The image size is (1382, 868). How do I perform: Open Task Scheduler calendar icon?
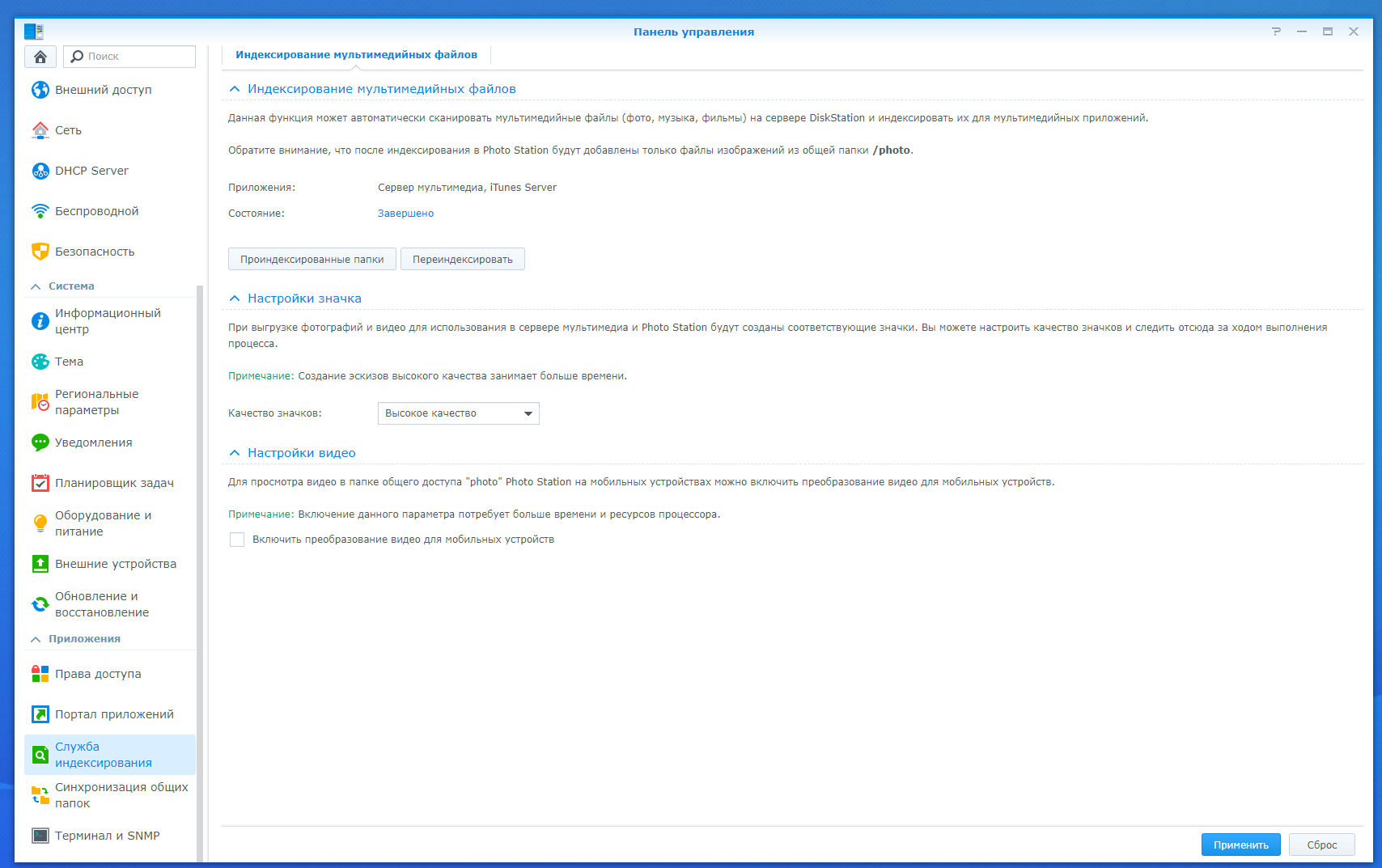pos(40,483)
